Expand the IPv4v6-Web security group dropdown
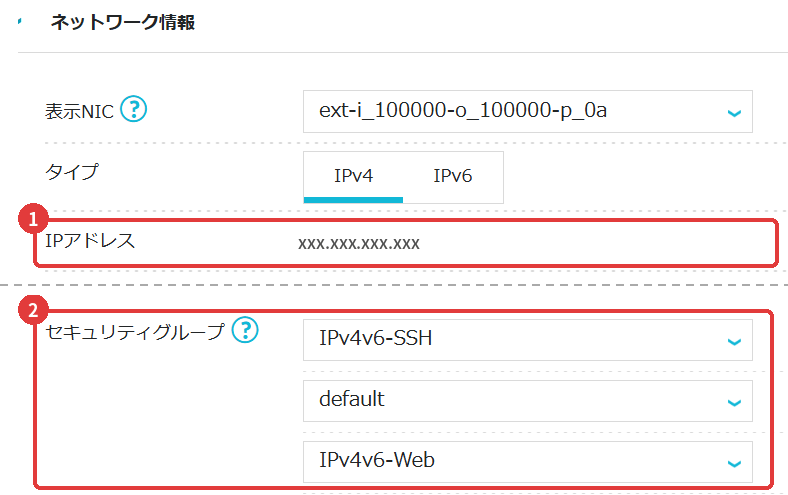Screen dimensions: 788x495 point(528,462)
